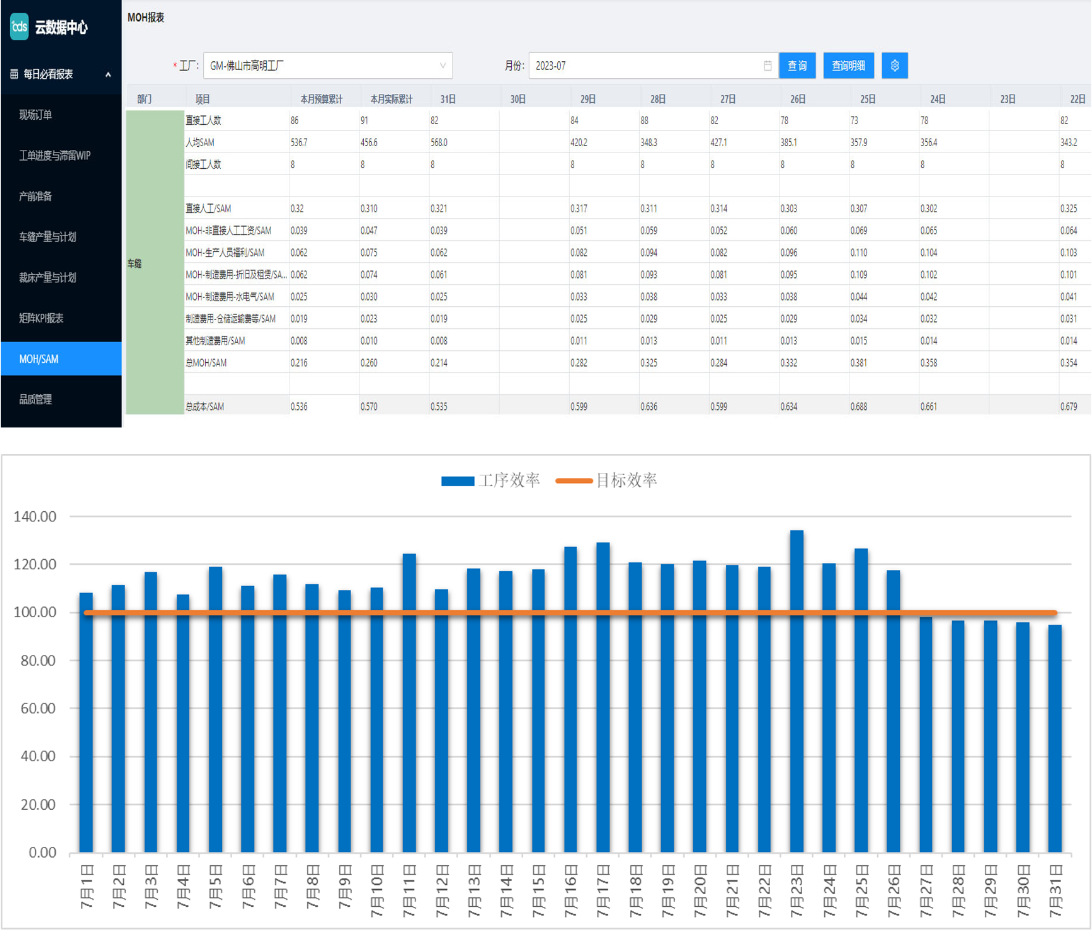The width and height of the screenshot is (1092, 930).
Task: Open the calendar icon in month field
Action: click(767, 66)
